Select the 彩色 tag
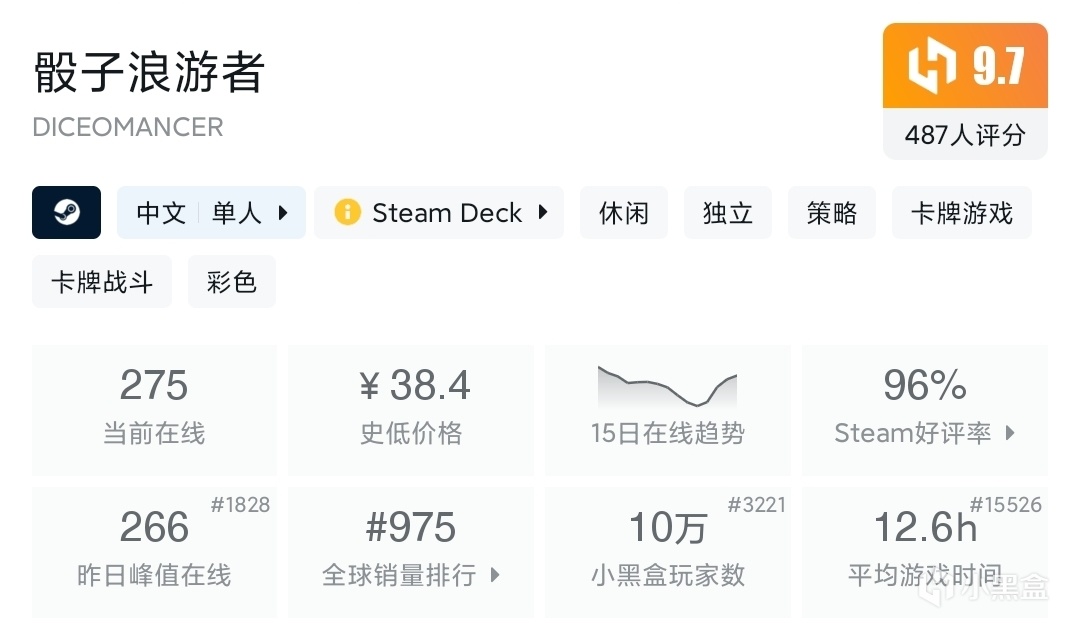The width and height of the screenshot is (1080, 623). [x=232, y=282]
